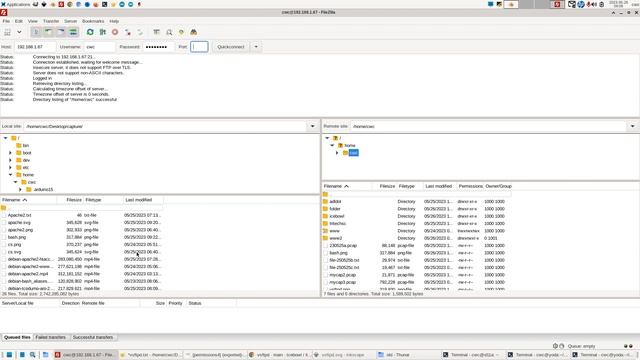Collapse the cwc folder in local tree
640x360 pixels.
tap(16, 182)
